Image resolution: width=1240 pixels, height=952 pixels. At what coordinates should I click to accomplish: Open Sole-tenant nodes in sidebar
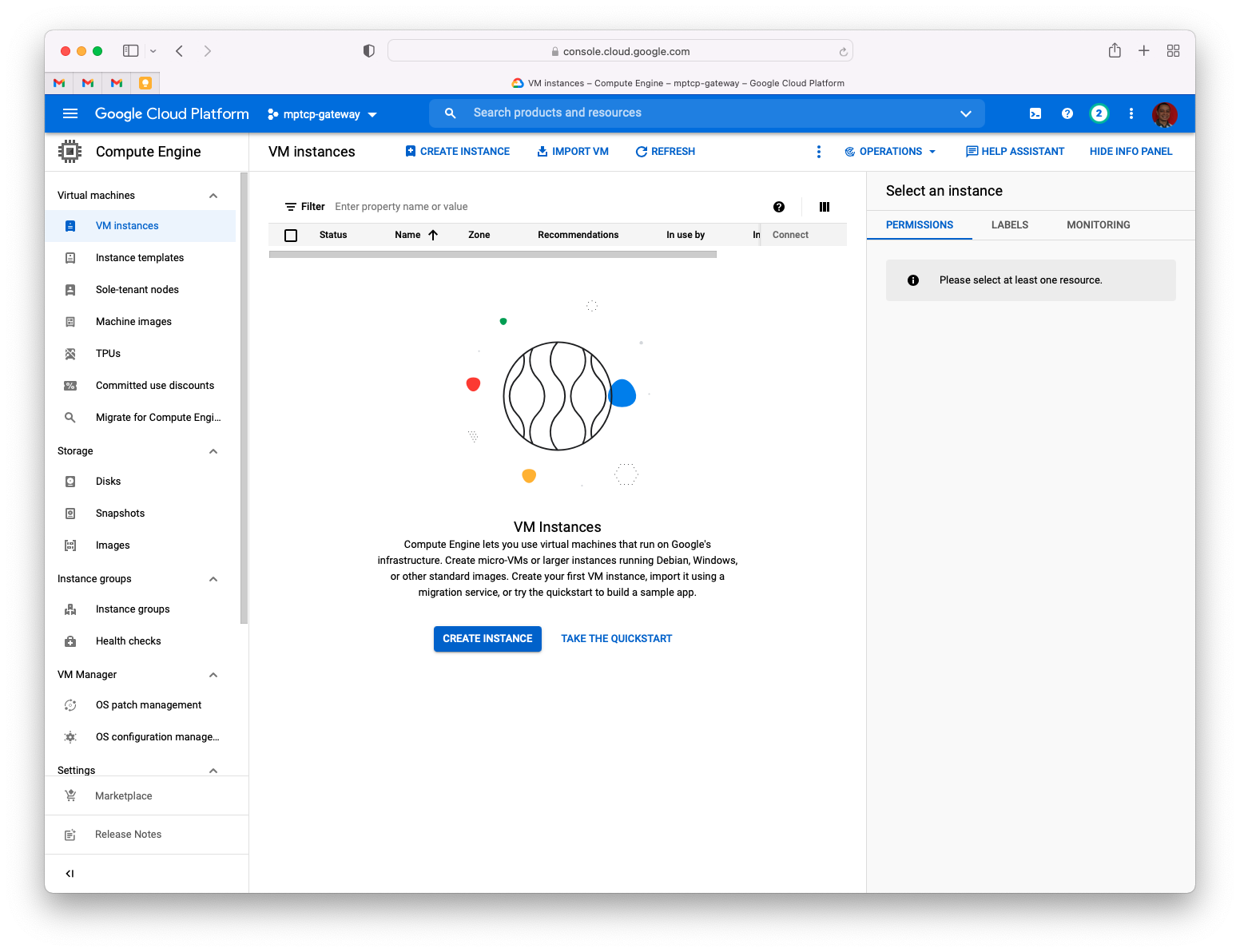pos(140,290)
